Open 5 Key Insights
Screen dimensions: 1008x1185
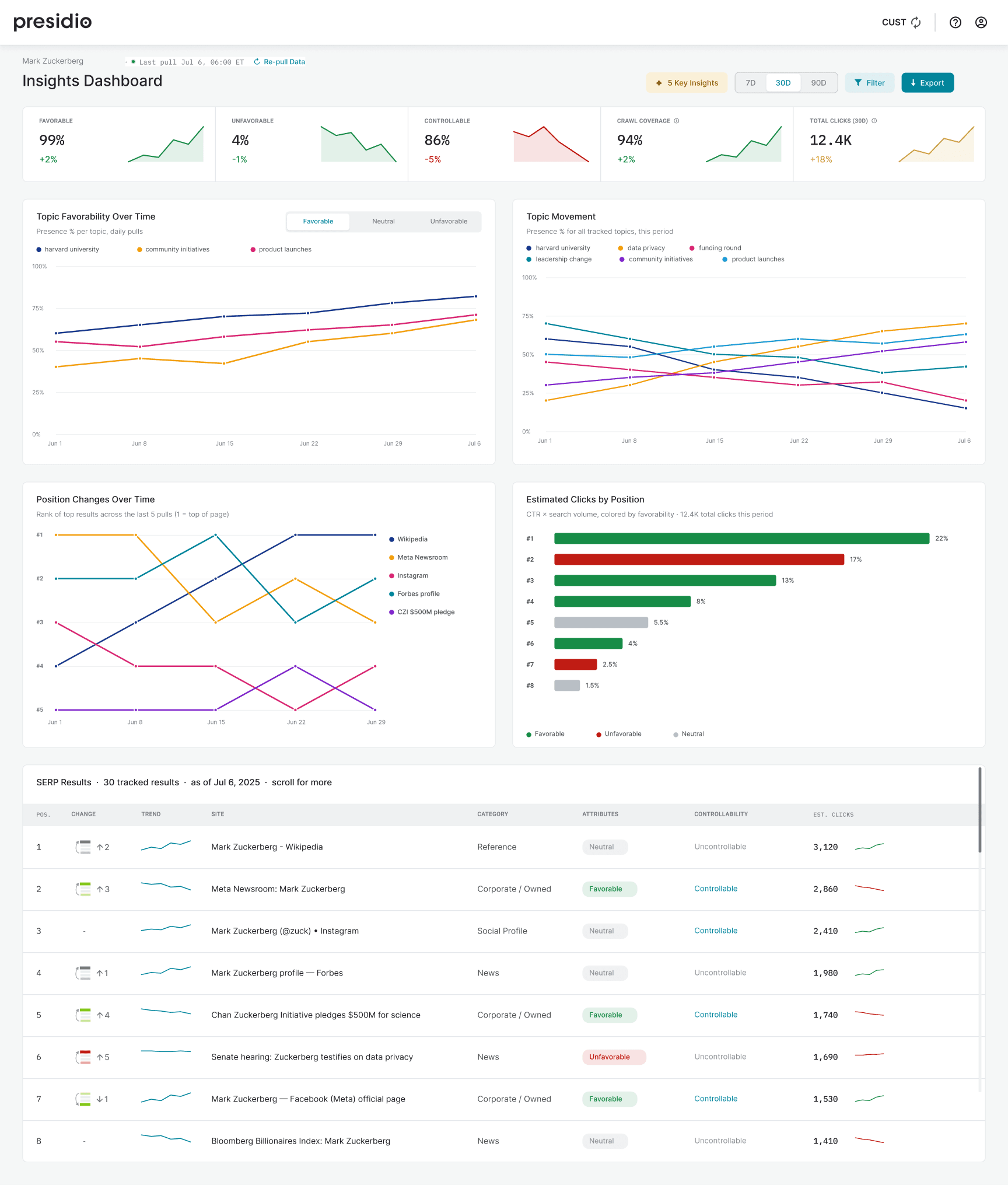click(x=687, y=83)
